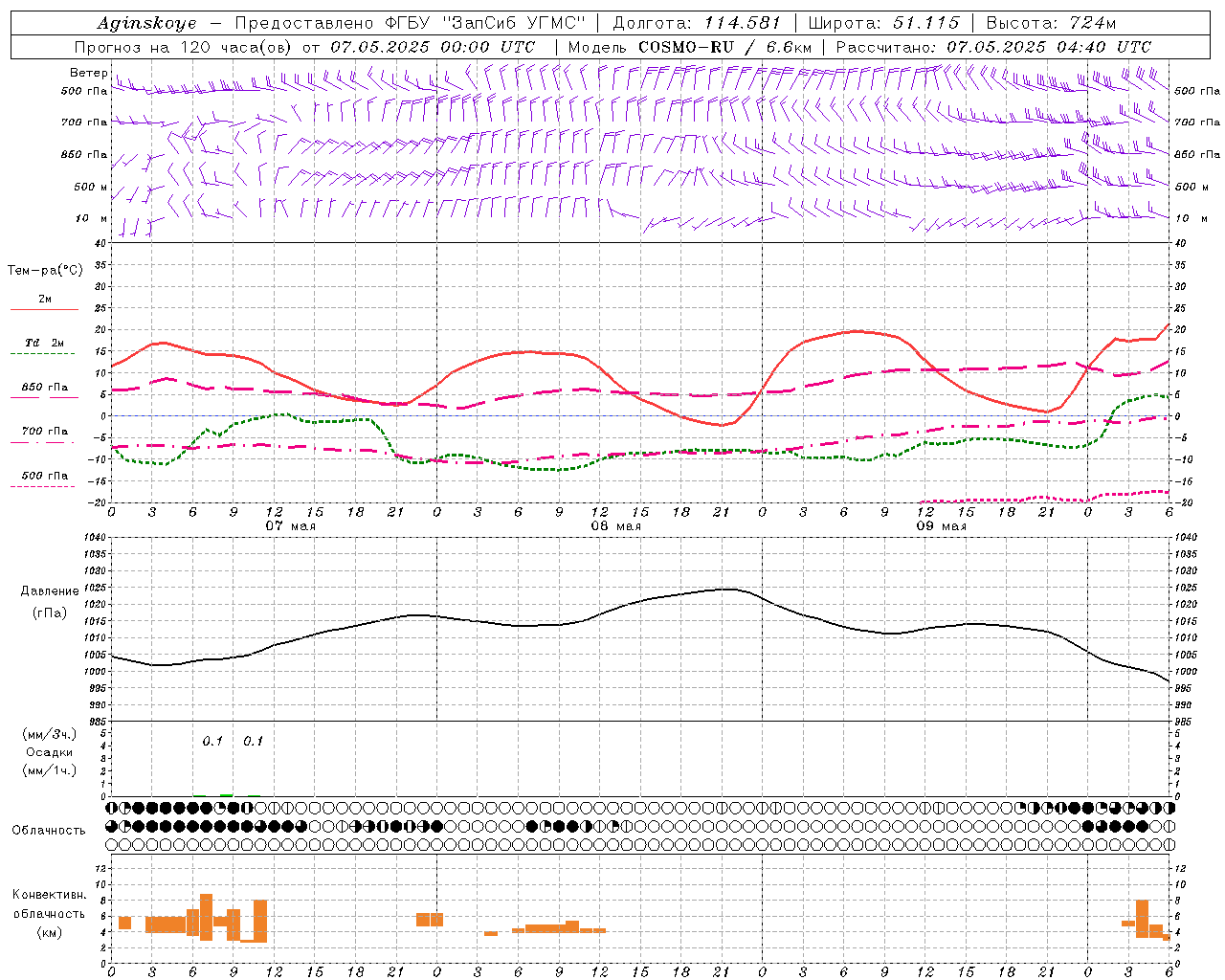Click the (мм/3ч.) precipitation unit label
The height and width of the screenshot is (980, 1225).
49,734
